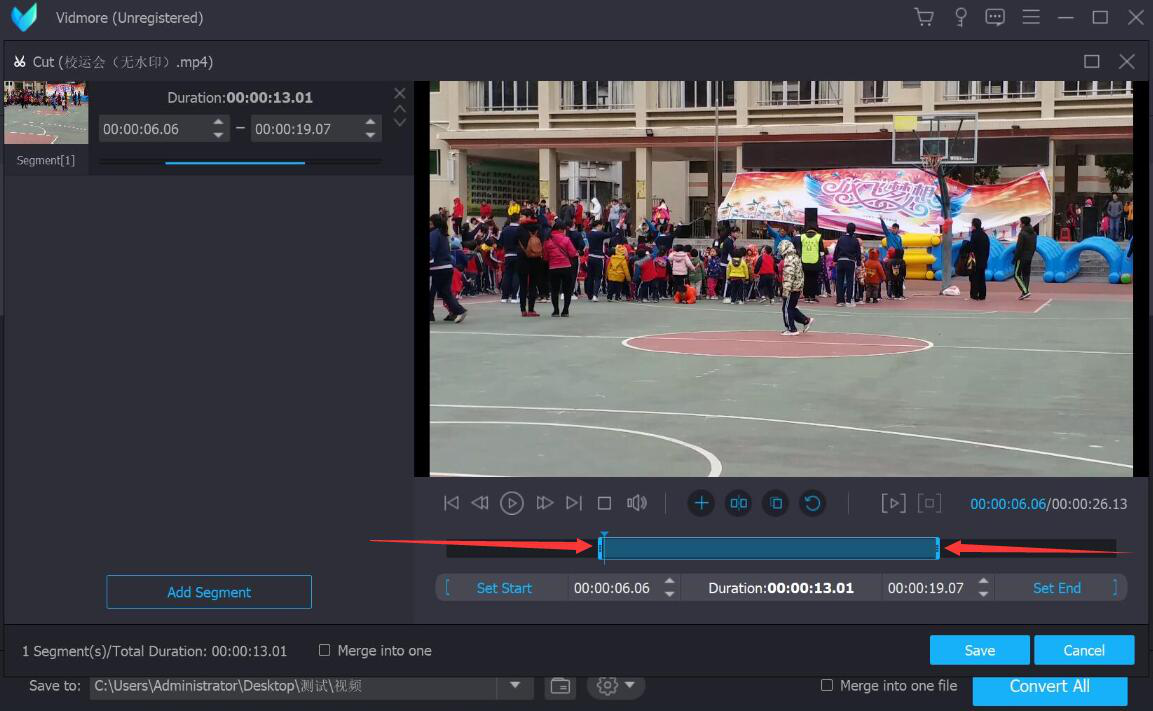Click the key register icon
The height and width of the screenshot is (711, 1153).
click(x=960, y=17)
